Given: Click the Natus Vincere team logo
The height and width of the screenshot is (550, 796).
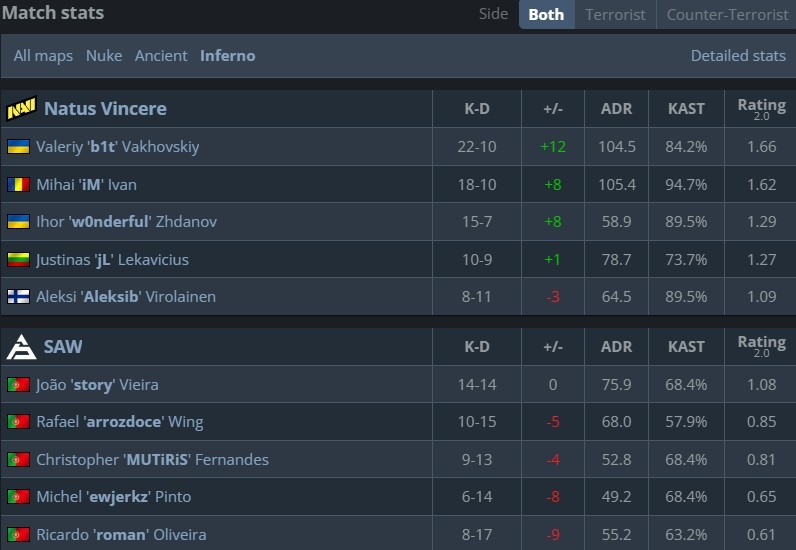Looking at the screenshot, I should (22, 109).
